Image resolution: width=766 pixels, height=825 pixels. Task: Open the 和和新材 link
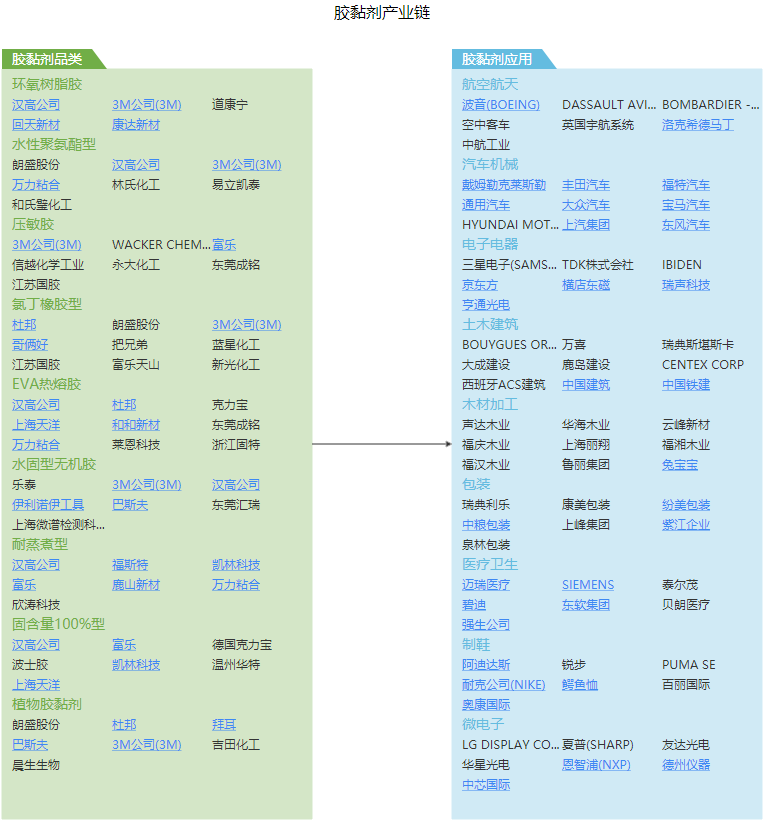click(x=136, y=425)
